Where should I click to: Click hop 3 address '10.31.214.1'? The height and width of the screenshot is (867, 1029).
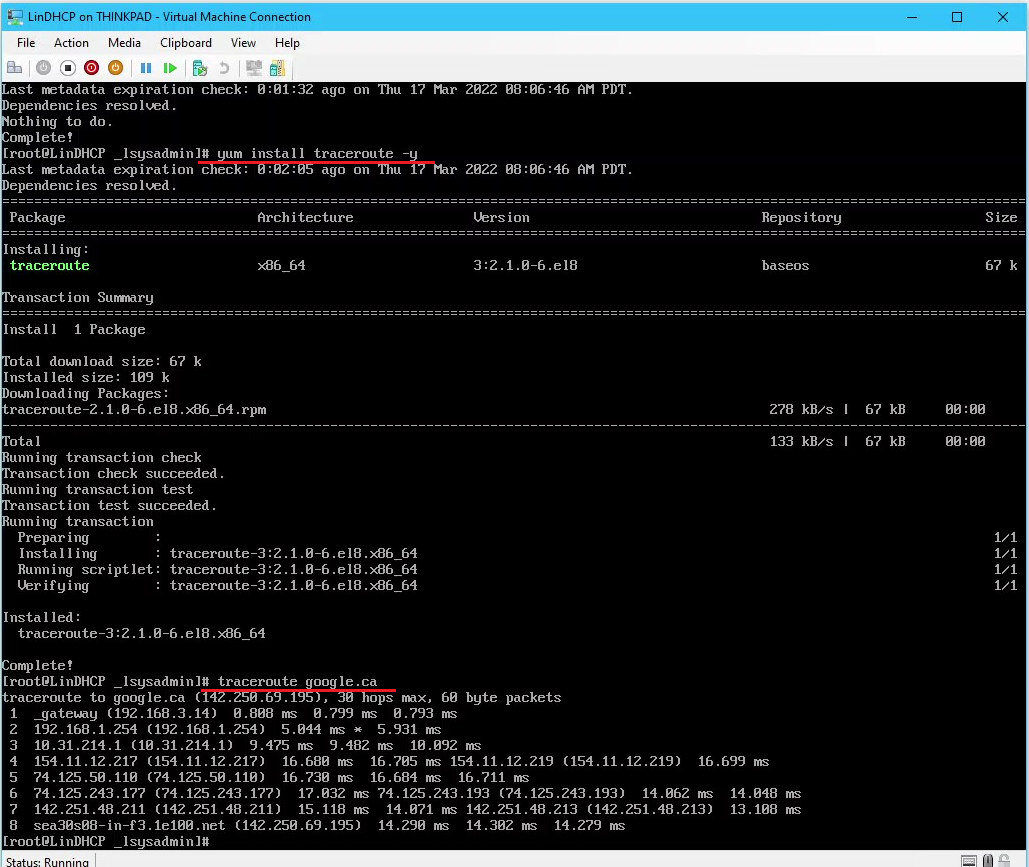pos(77,746)
